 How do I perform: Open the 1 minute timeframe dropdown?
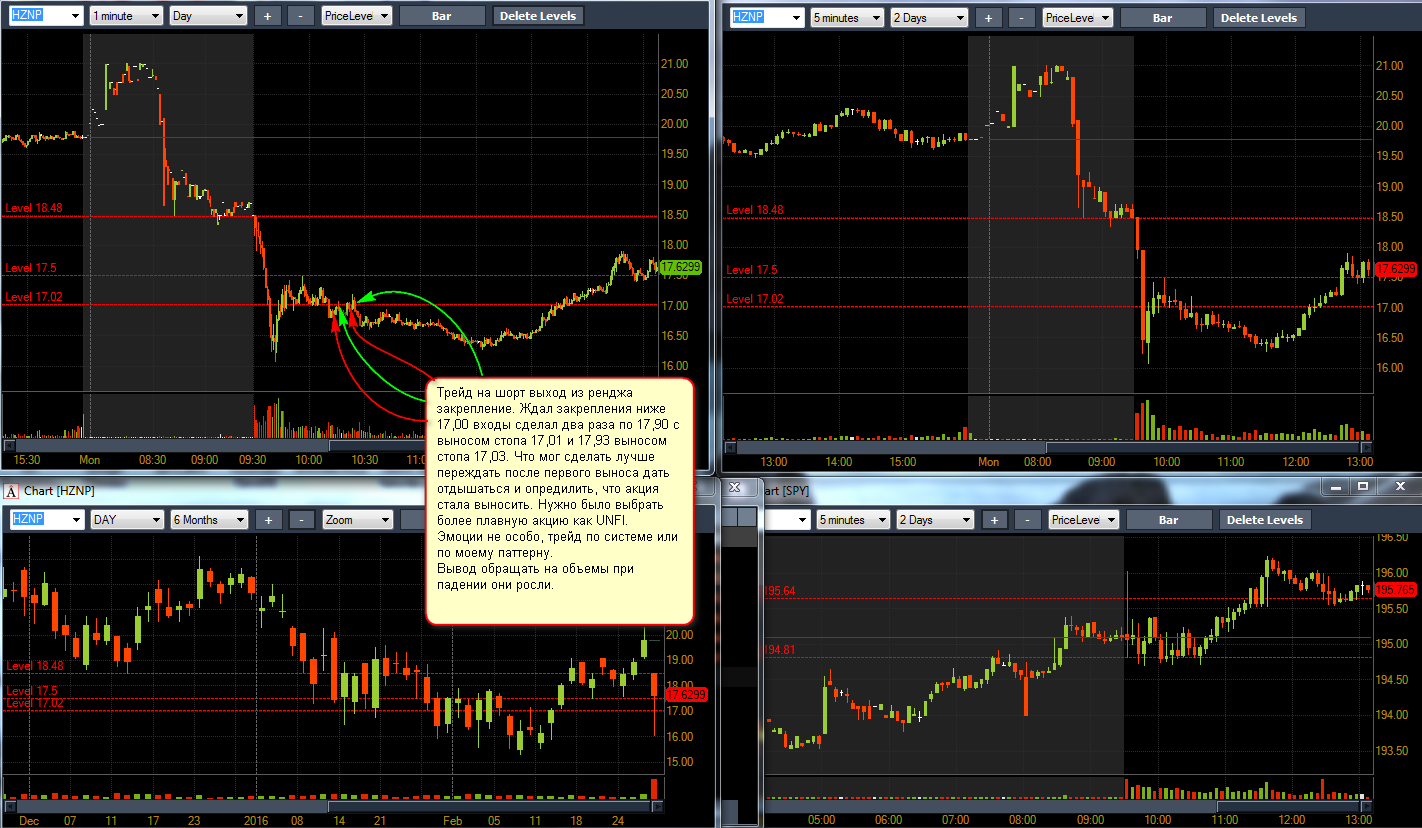[x=126, y=16]
